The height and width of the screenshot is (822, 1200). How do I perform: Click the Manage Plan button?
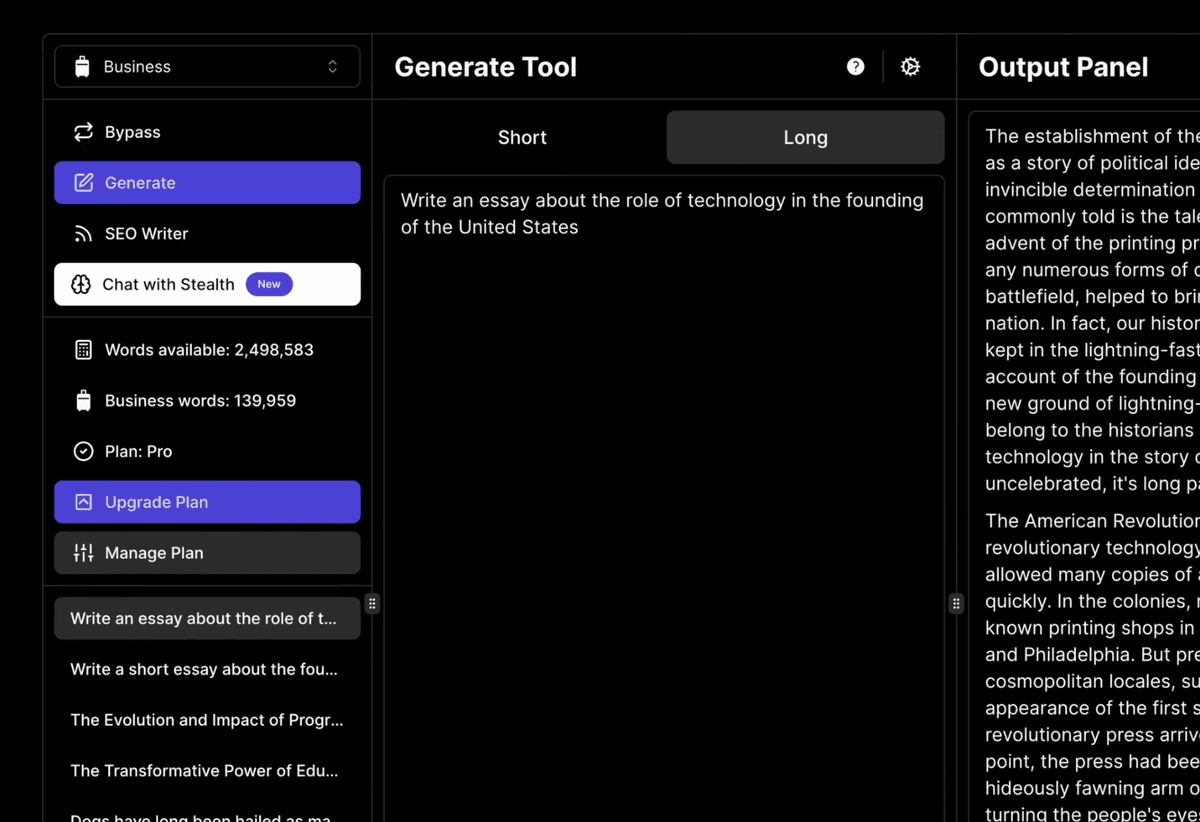(x=207, y=552)
